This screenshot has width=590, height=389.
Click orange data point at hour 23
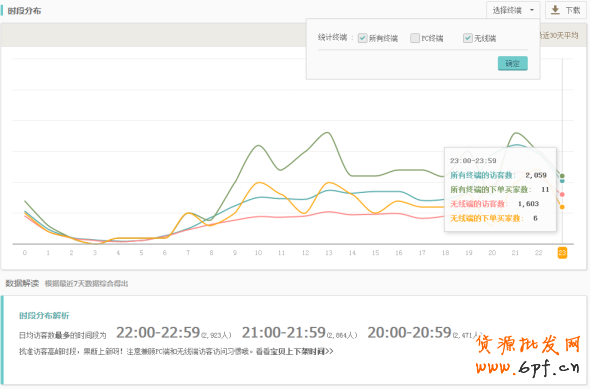[562, 207]
